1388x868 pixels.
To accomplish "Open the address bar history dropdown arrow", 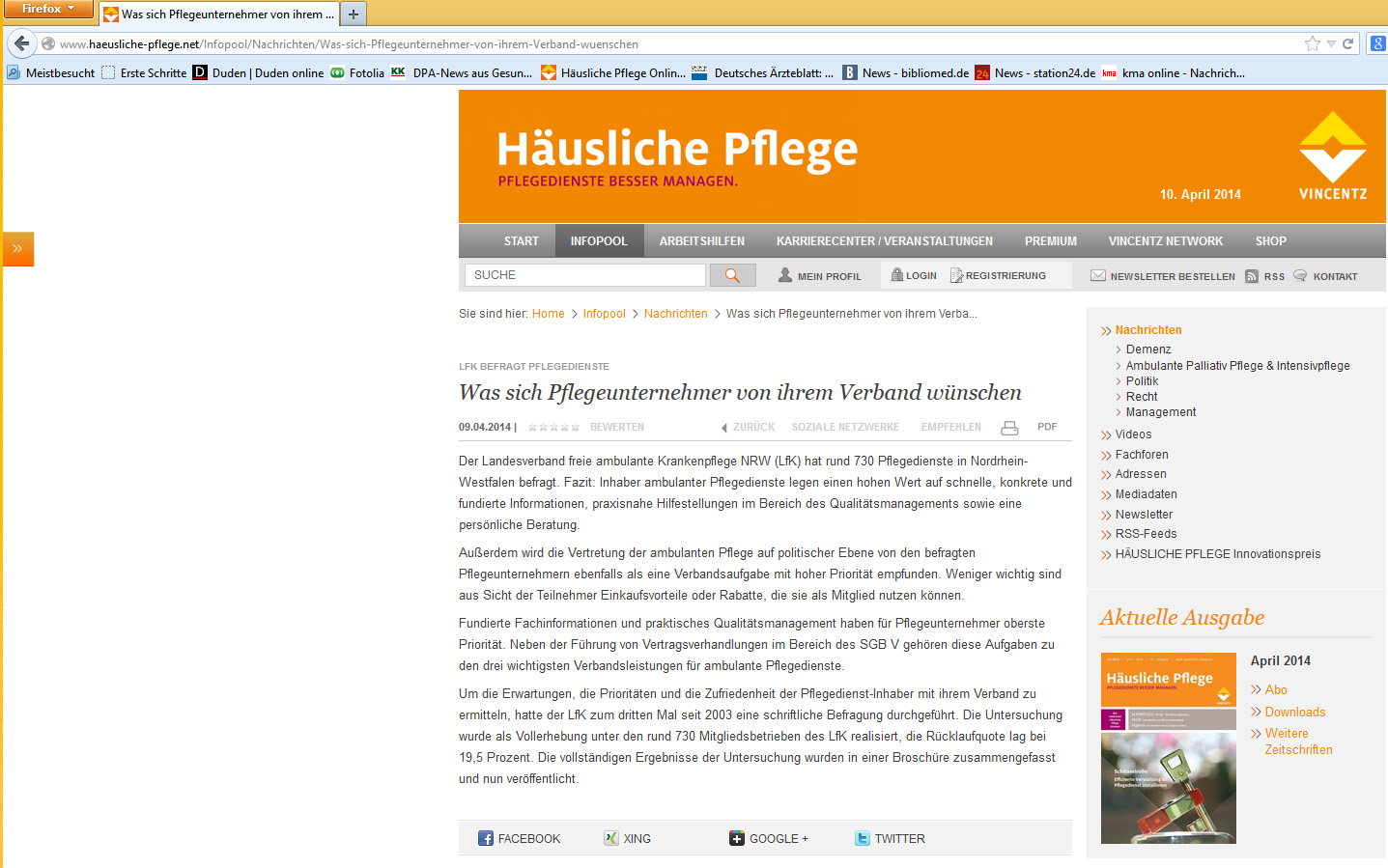I will coord(1331,43).
